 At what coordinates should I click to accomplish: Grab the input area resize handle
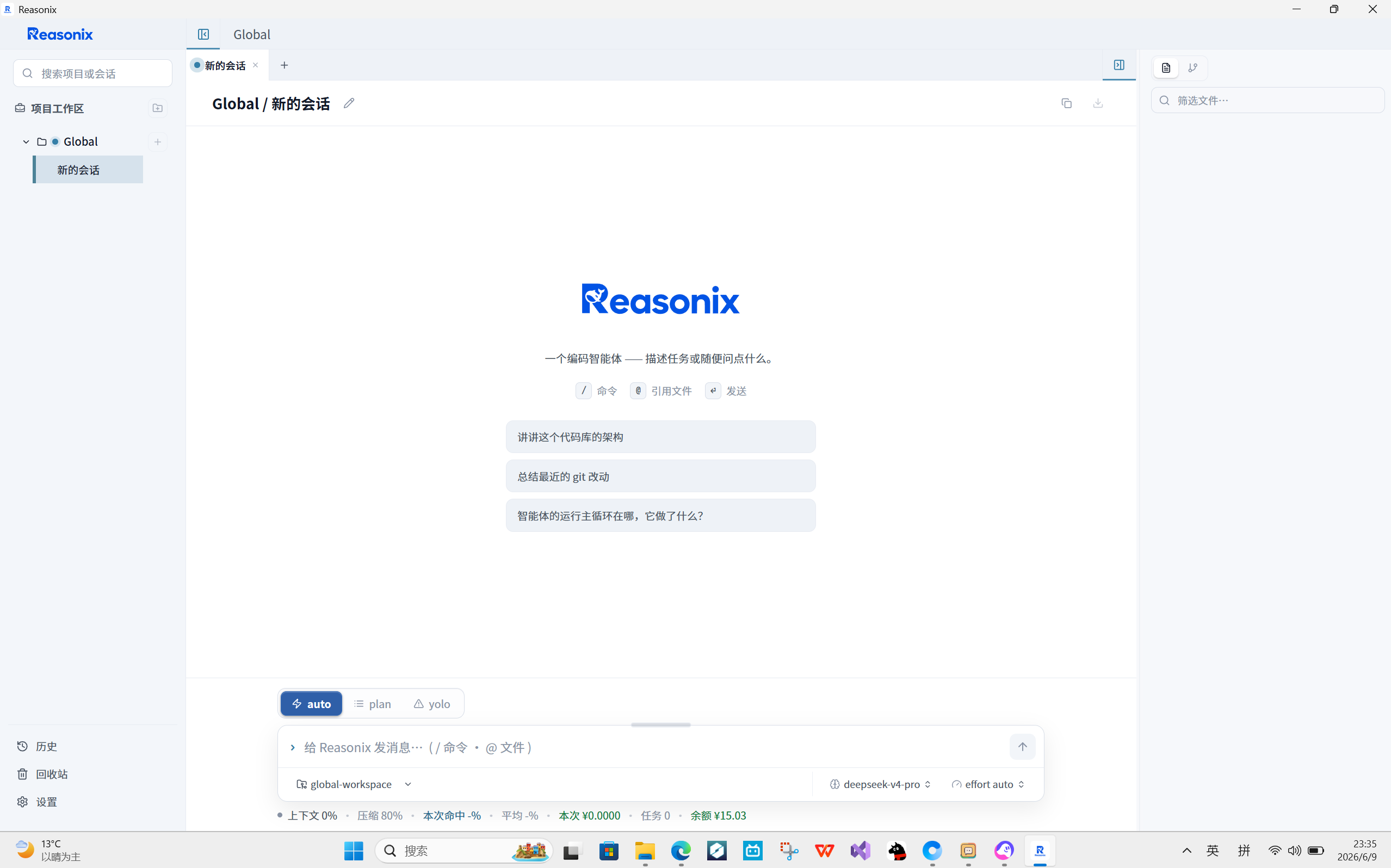click(660, 725)
